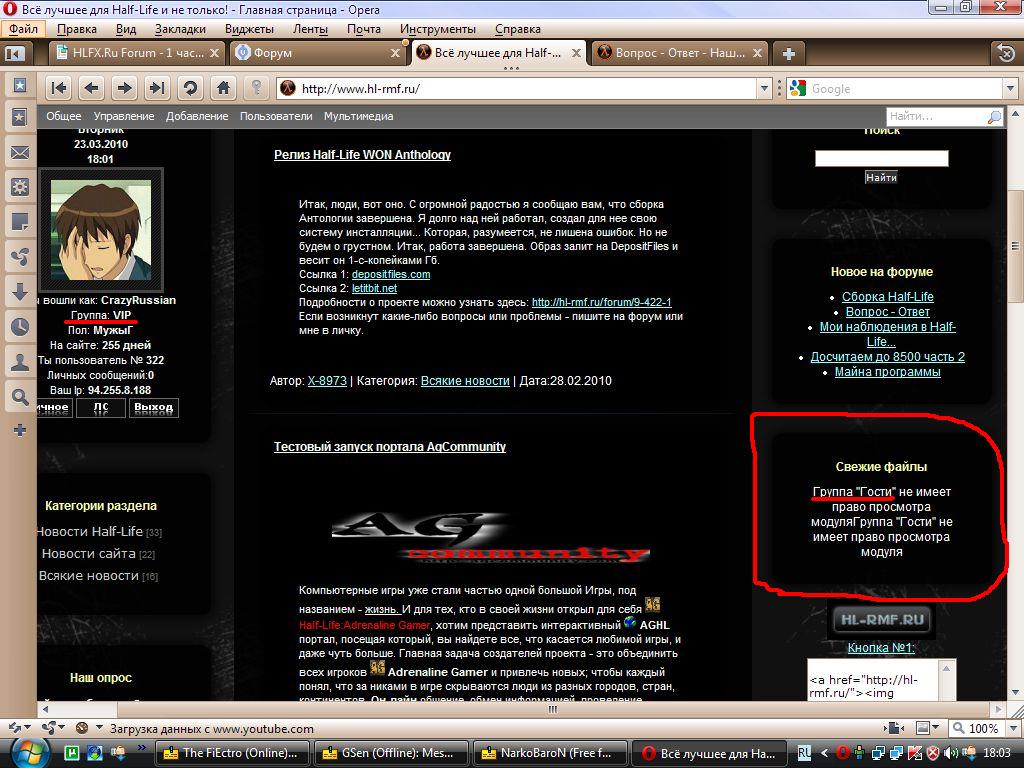The width and height of the screenshot is (1024, 768).
Task: Expand the address bar history dropdown
Action: [764, 88]
